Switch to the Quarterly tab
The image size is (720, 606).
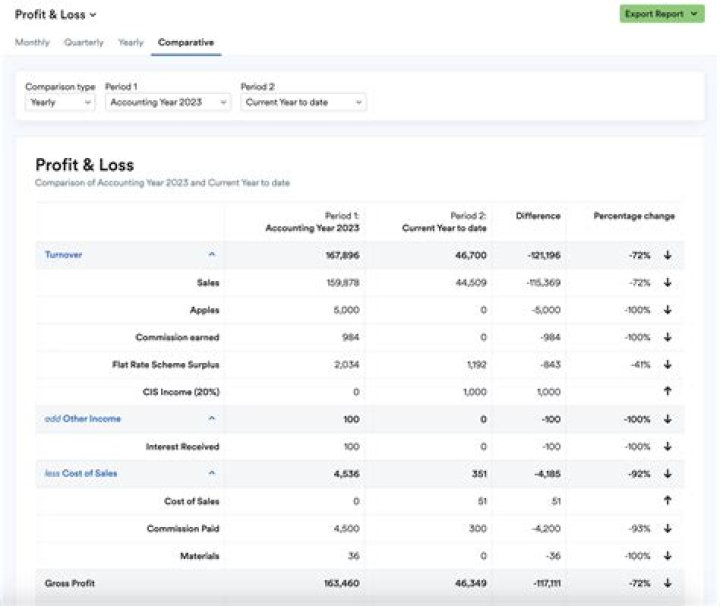(x=84, y=43)
